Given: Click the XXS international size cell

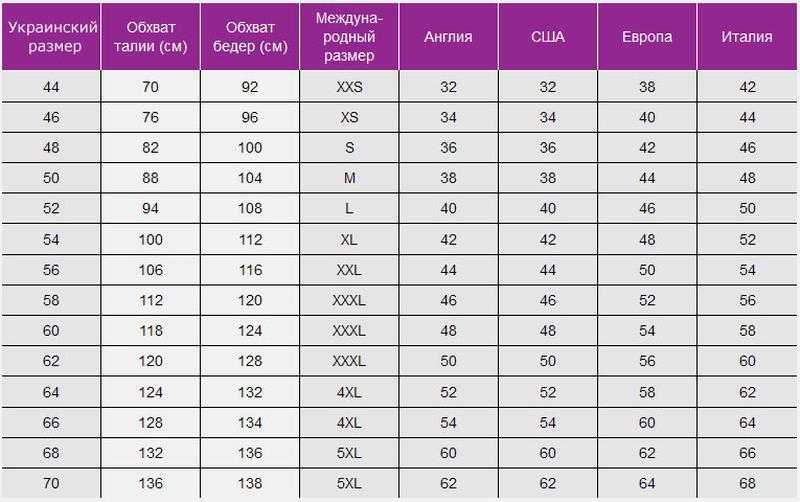Looking at the screenshot, I should [349, 87].
